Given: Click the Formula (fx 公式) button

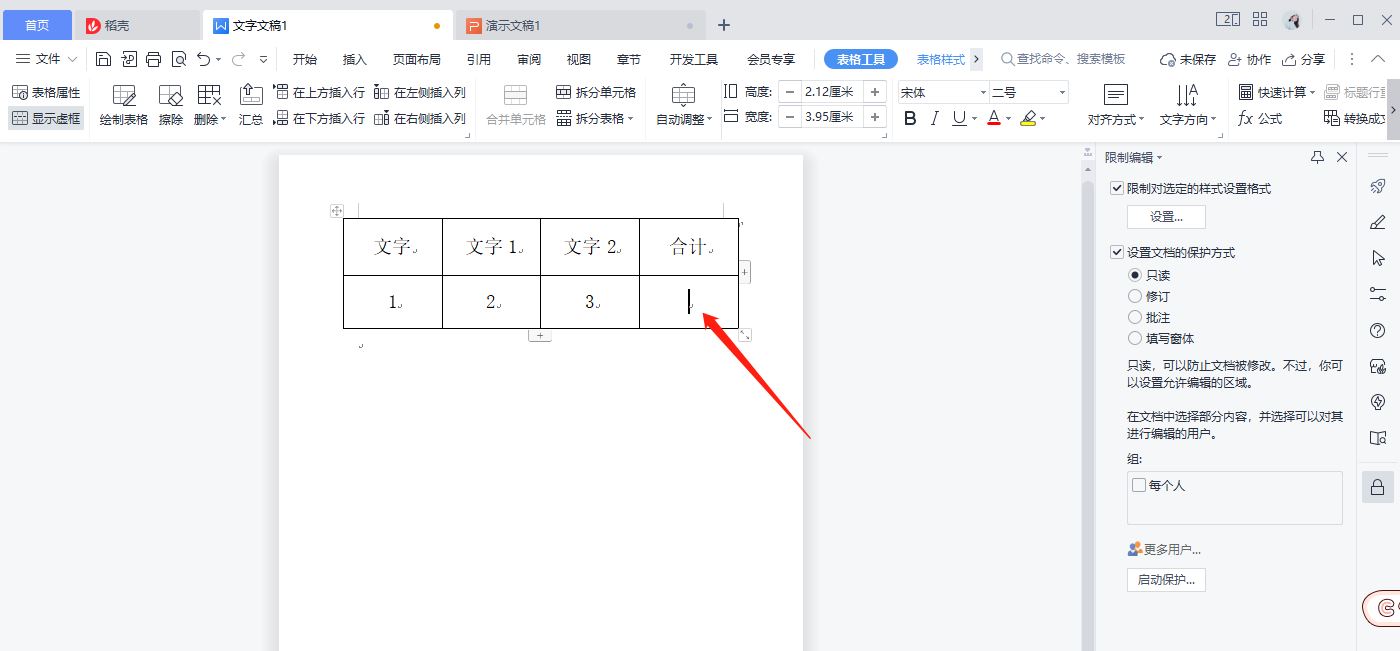Looking at the screenshot, I should tap(1260, 118).
